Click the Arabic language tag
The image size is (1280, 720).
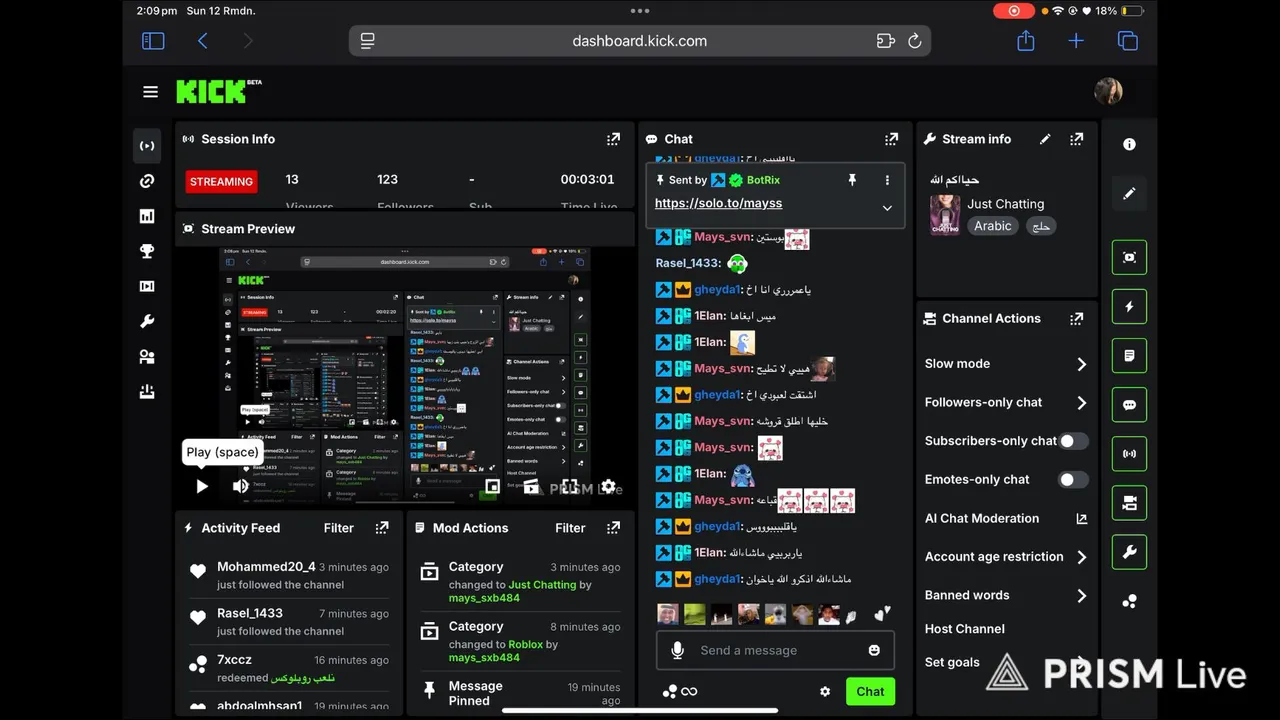(x=993, y=226)
